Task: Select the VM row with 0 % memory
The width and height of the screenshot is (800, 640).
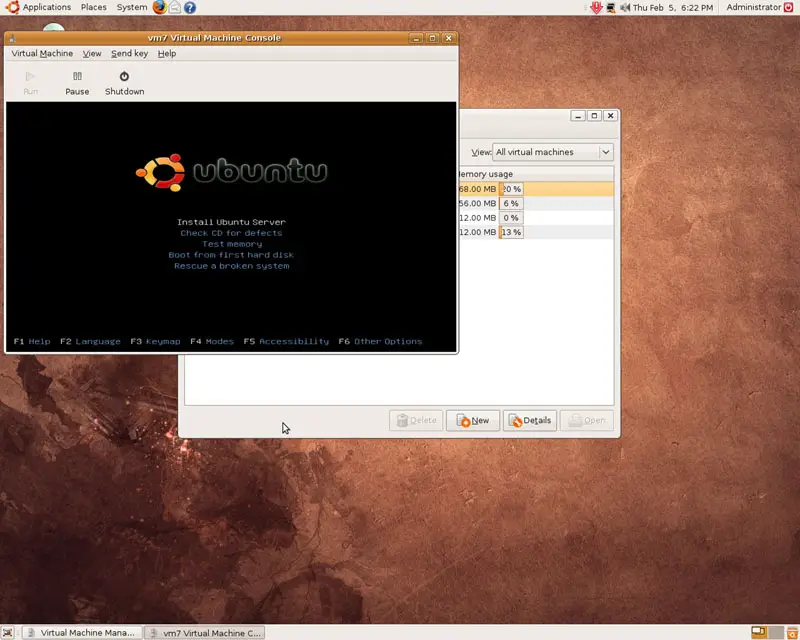Action: pyautogui.click(x=536, y=217)
